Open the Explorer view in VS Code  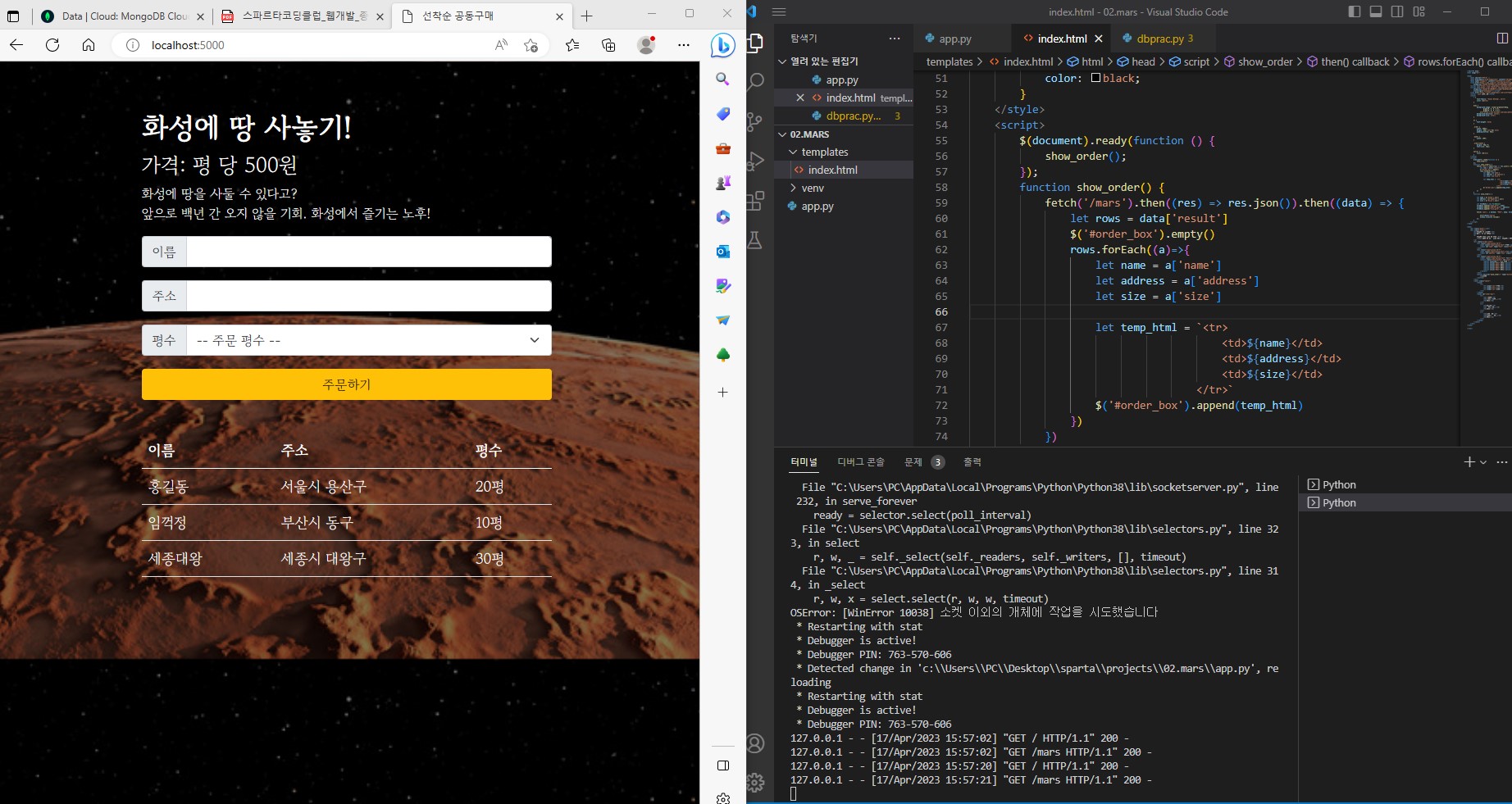pyautogui.click(x=755, y=42)
